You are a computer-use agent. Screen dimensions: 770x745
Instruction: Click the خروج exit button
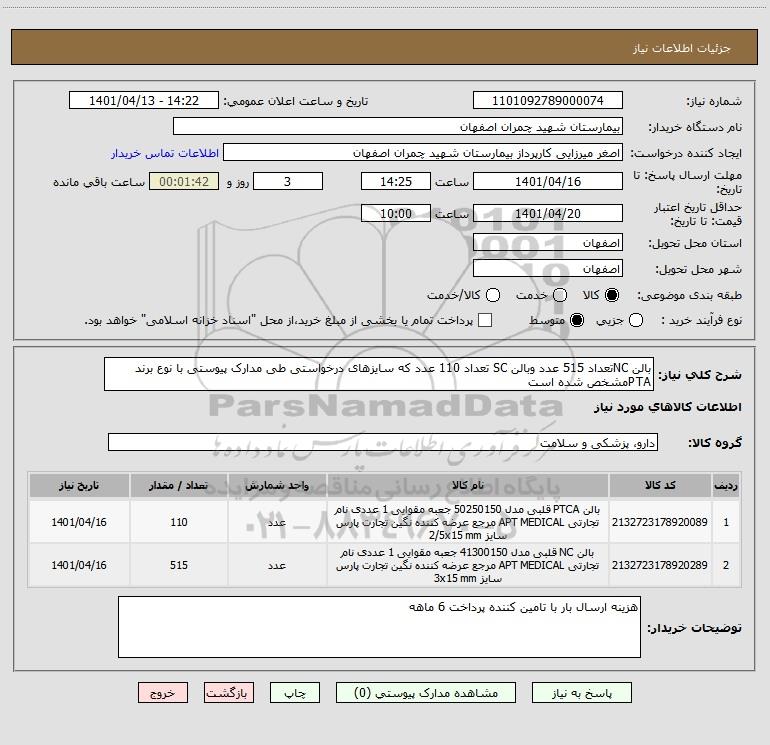click(163, 692)
